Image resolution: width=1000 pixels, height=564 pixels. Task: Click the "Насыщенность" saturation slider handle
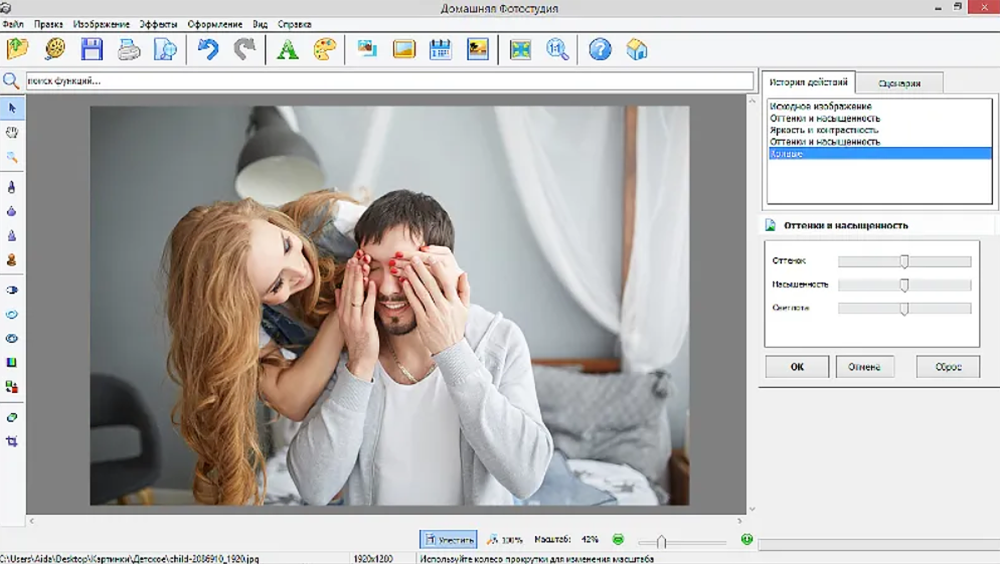904,285
